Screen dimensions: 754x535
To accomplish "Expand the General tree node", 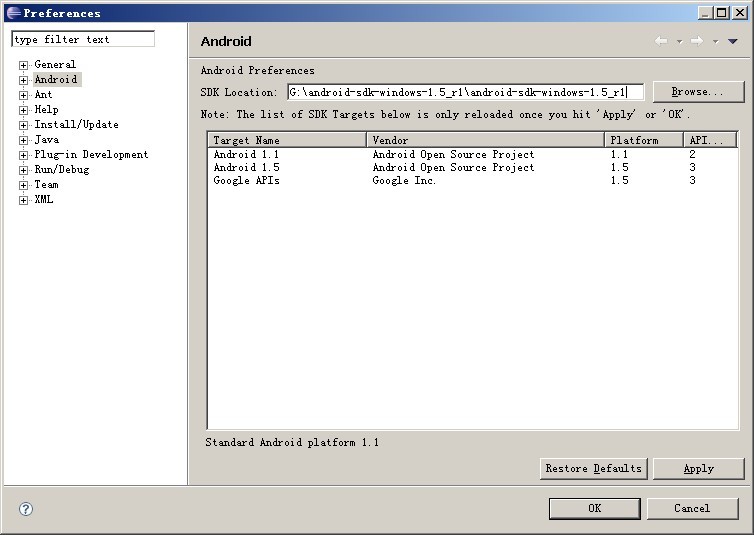I will point(23,65).
